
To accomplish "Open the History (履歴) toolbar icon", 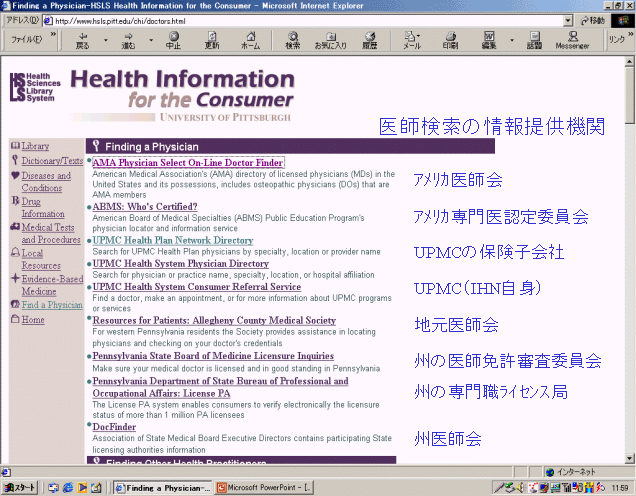I will point(369,40).
